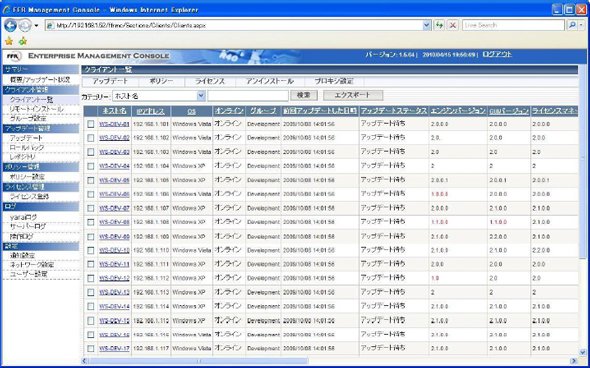This screenshot has width=590, height=368.
Task: Select ネットワーク設定 in the sidebar
Action: pos(32,265)
